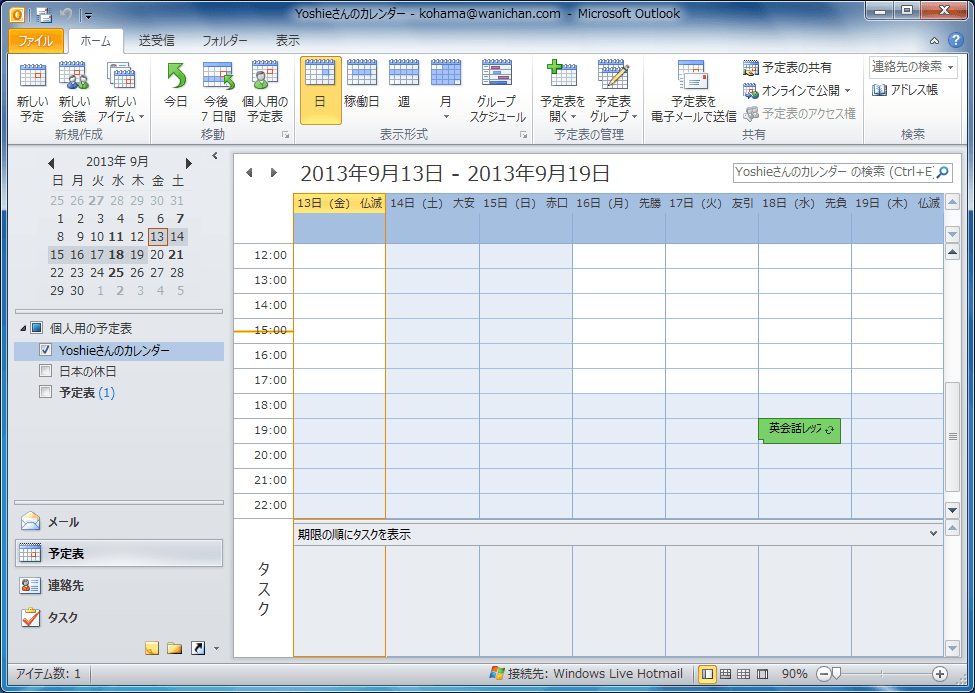Open 個人用の予定表 in ribbon
Screen dimensions: 975x693
pyautogui.click(x=265, y=92)
